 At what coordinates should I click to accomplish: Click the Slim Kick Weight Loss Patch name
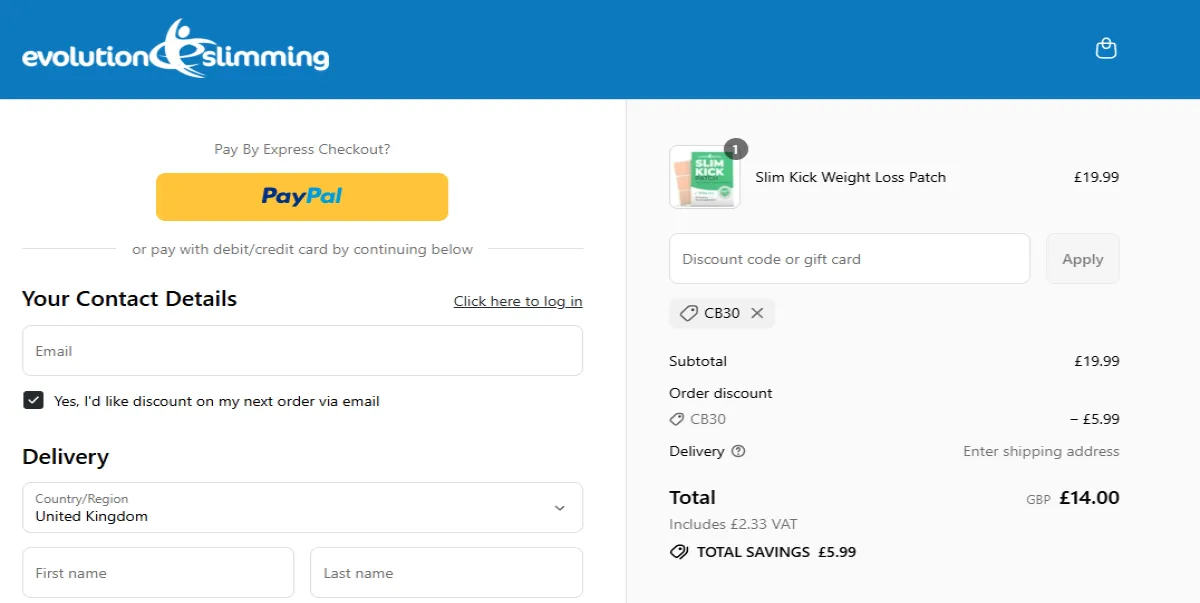pyautogui.click(x=850, y=177)
